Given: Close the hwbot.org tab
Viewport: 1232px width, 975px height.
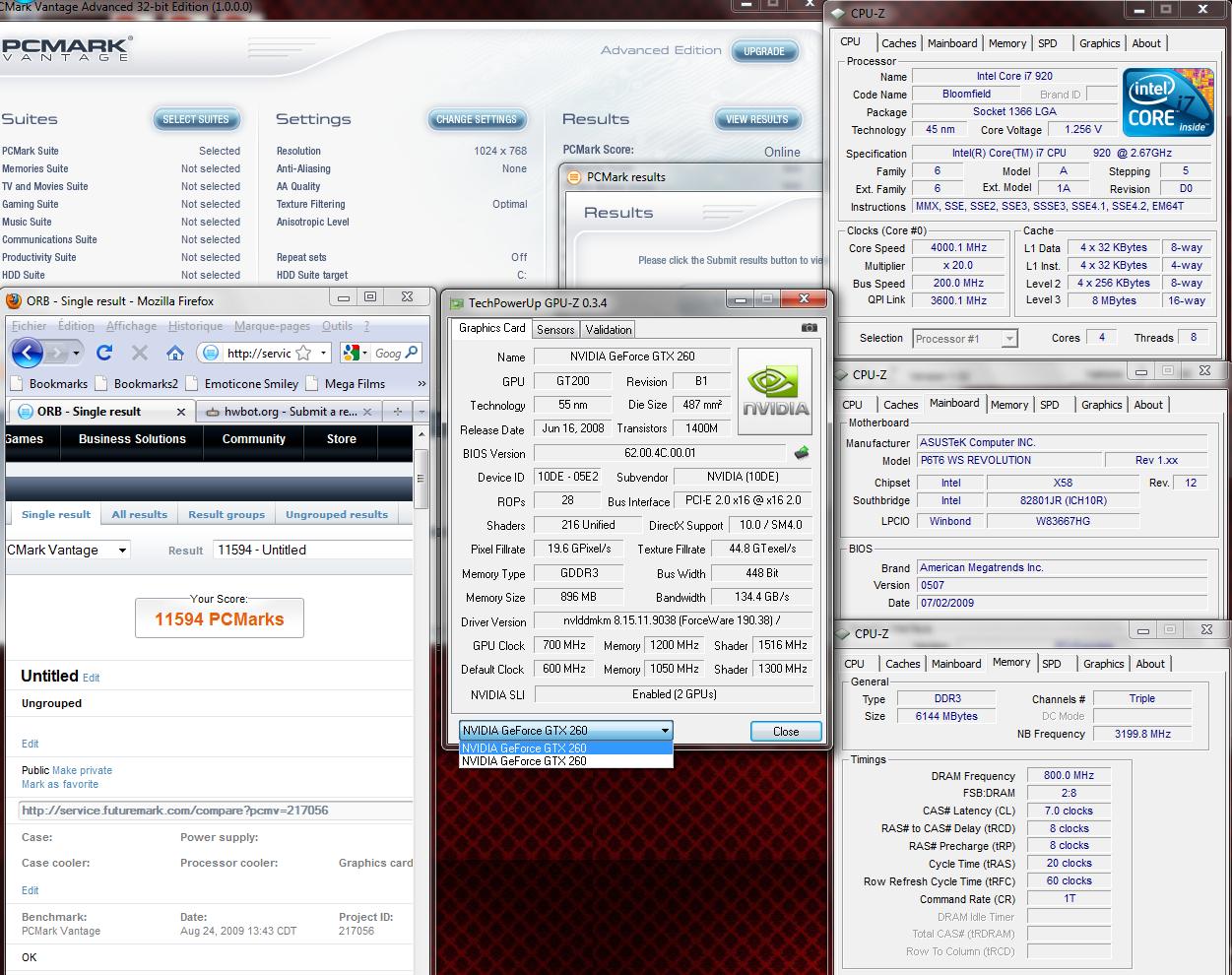Looking at the screenshot, I should click(x=367, y=412).
